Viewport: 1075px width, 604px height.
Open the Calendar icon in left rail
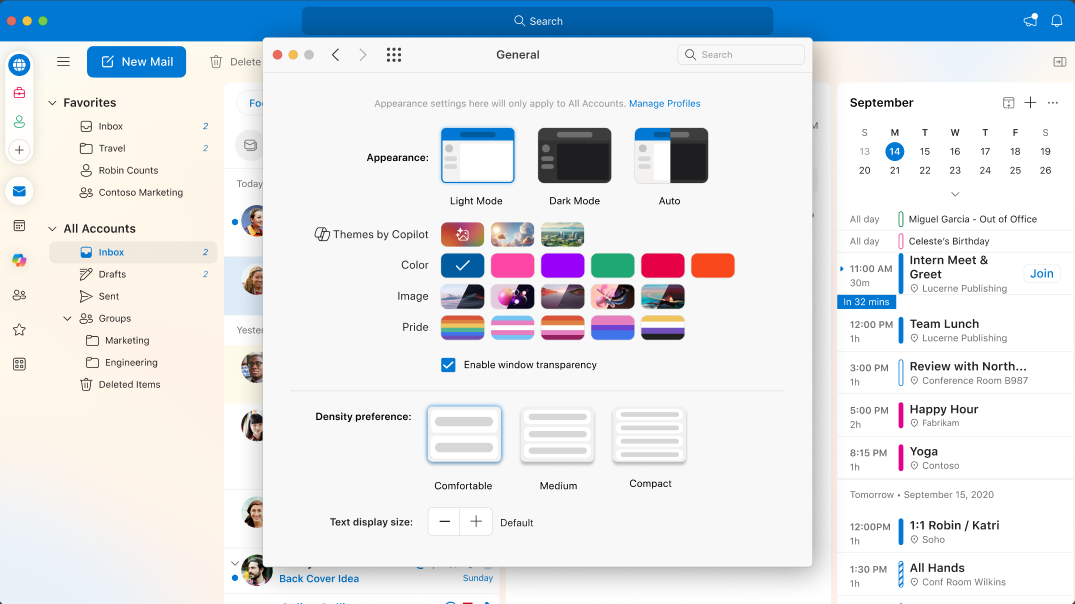[x=19, y=226]
